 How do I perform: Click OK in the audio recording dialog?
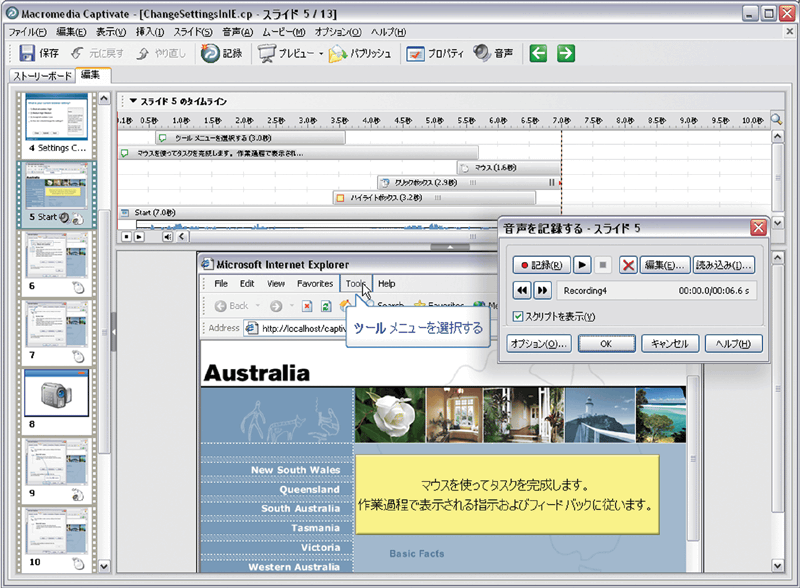pyautogui.click(x=607, y=344)
